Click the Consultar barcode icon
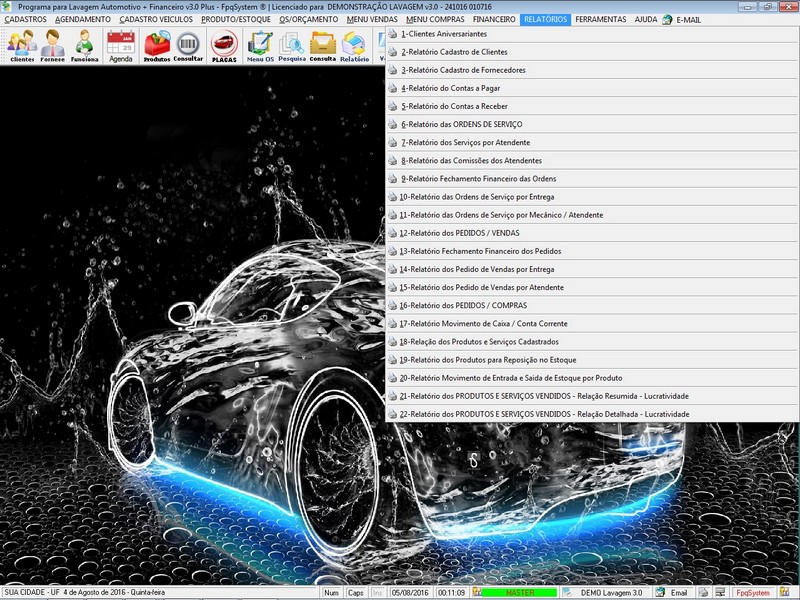 (188, 46)
